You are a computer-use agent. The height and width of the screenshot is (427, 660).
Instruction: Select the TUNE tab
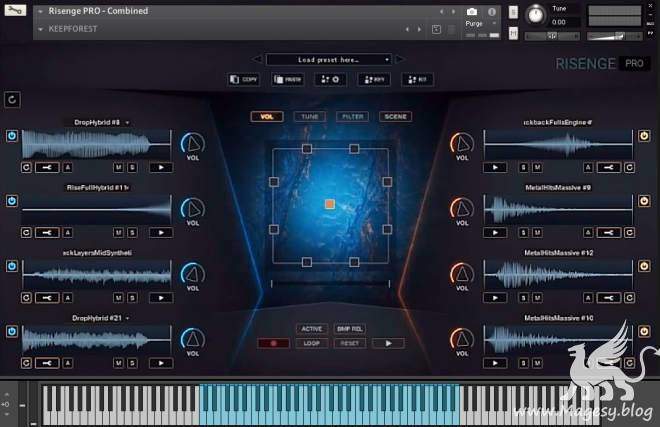310,117
